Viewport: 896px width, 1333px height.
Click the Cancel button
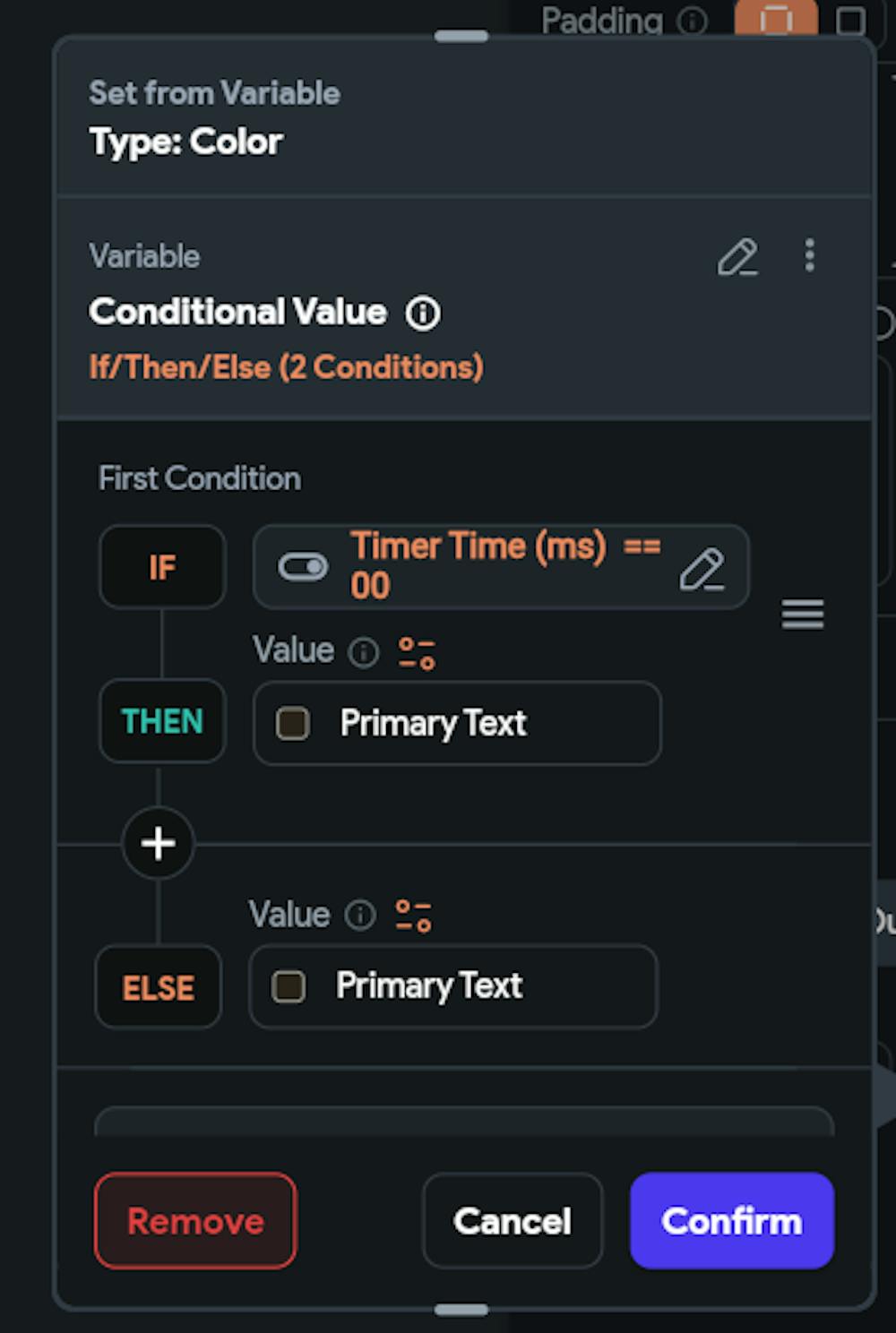coord(512,1220)
